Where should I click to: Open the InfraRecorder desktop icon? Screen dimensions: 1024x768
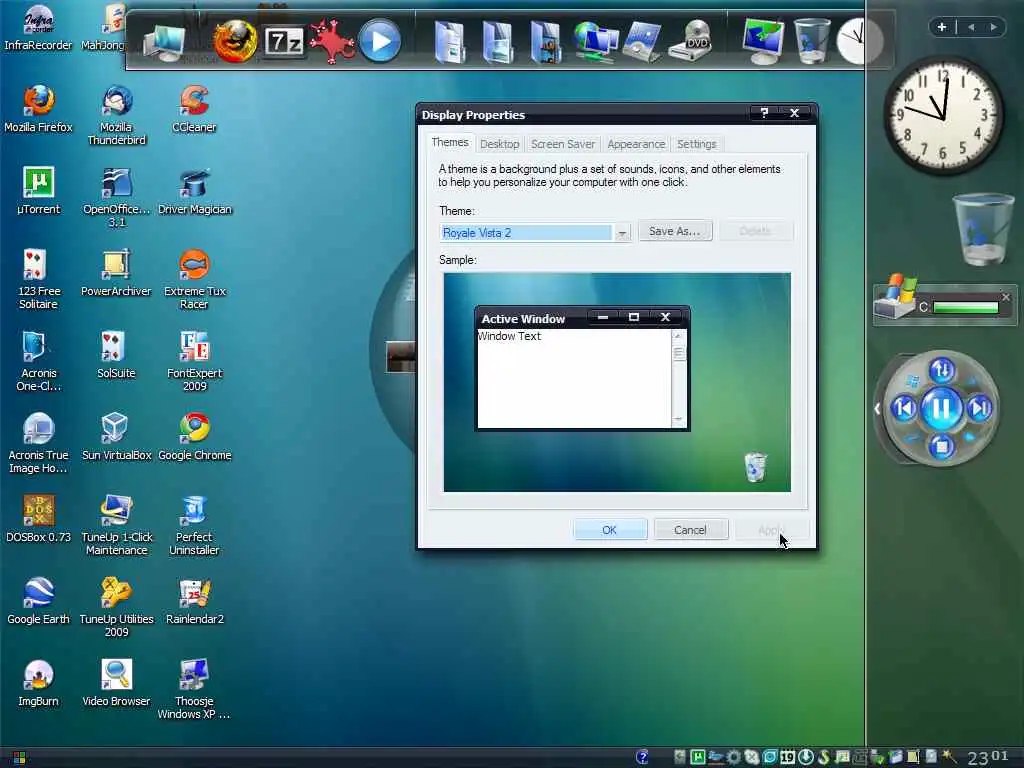pyautogui.click(x=38, y=27)
